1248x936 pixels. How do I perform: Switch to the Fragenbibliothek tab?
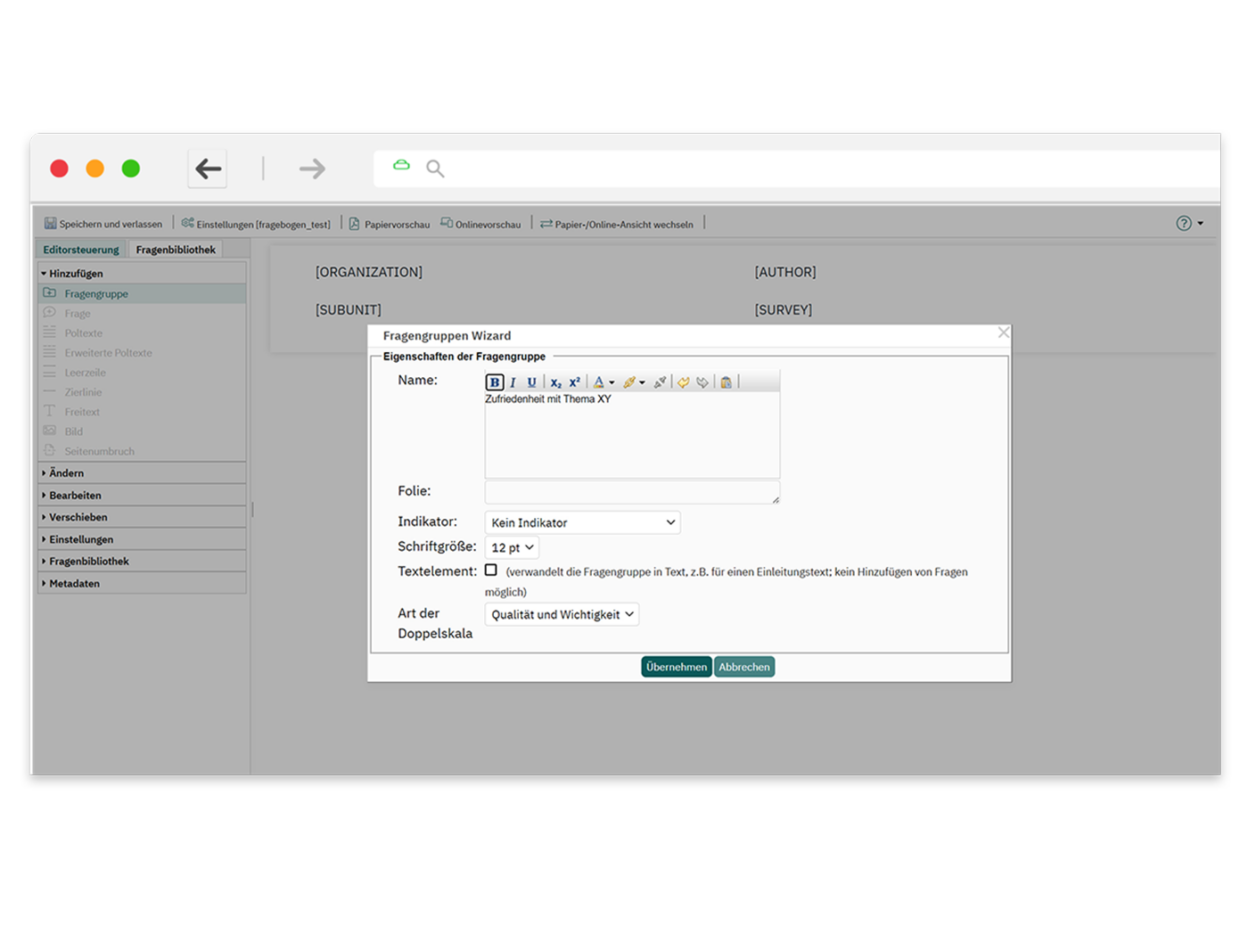click(175, 249)
